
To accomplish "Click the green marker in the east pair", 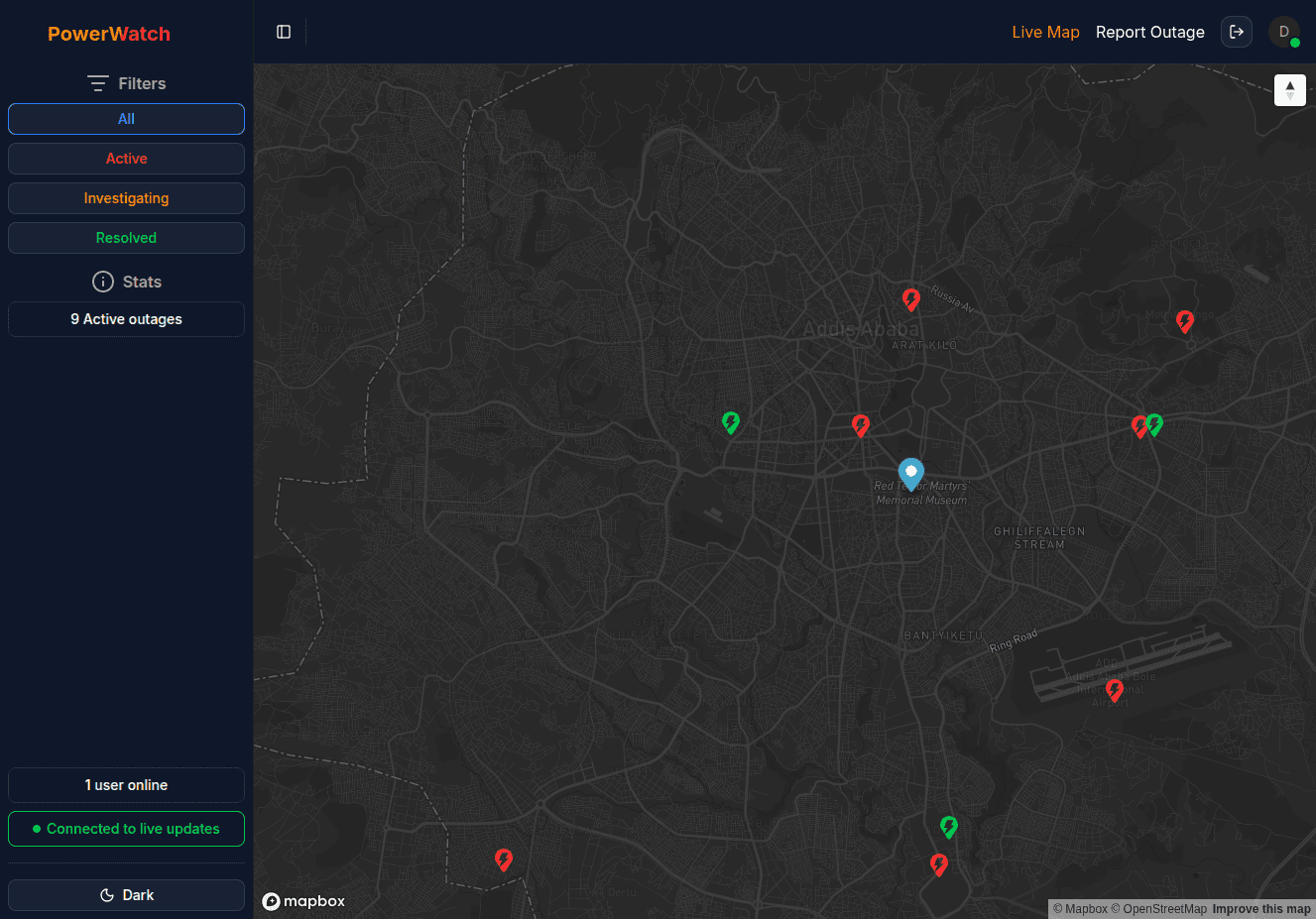I will point(1154,425).
